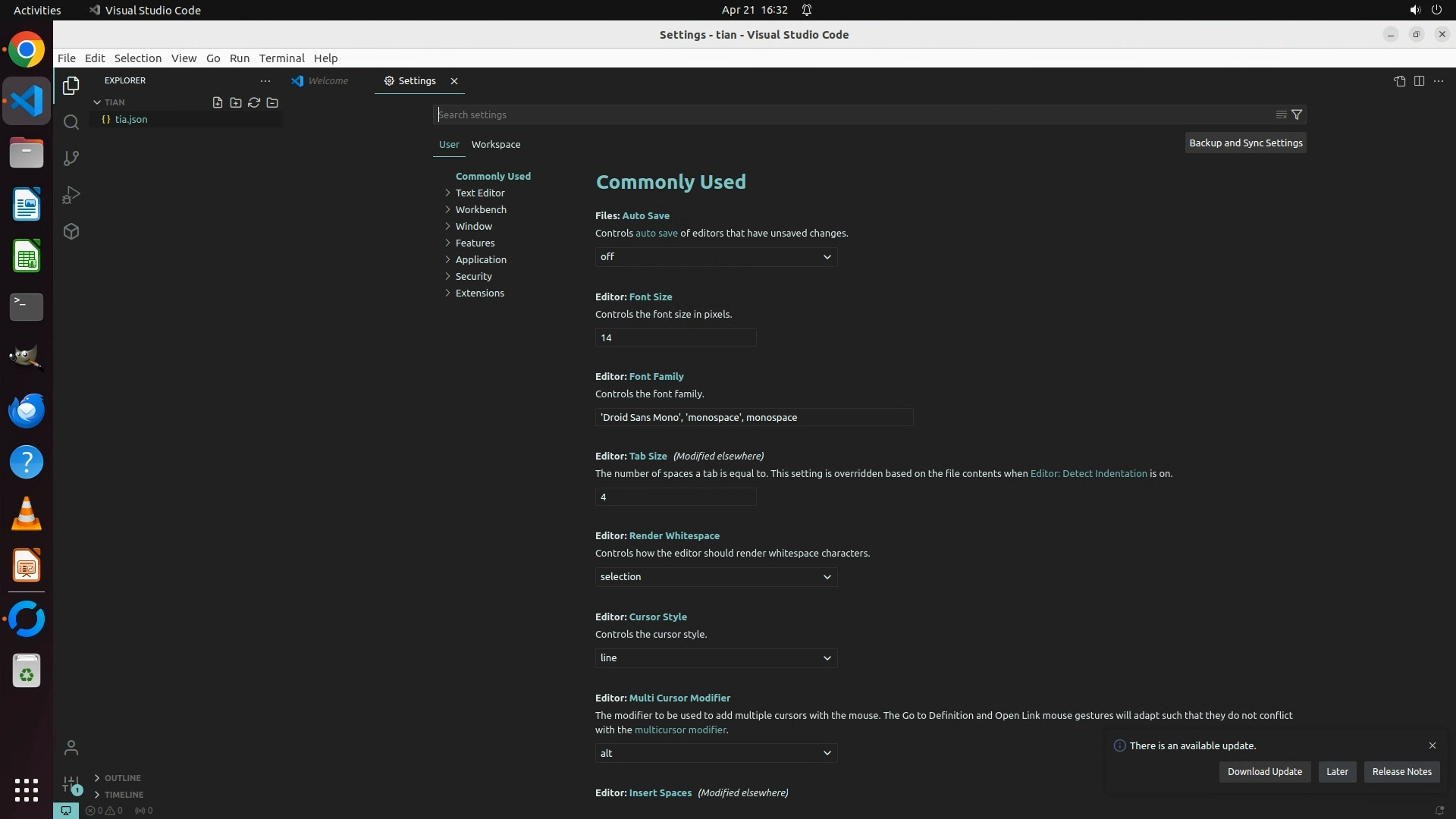This screenshot has width=1456, height=819.
Task: Open the Render Whitespace dropdown
Action: (x=716, y=577)
